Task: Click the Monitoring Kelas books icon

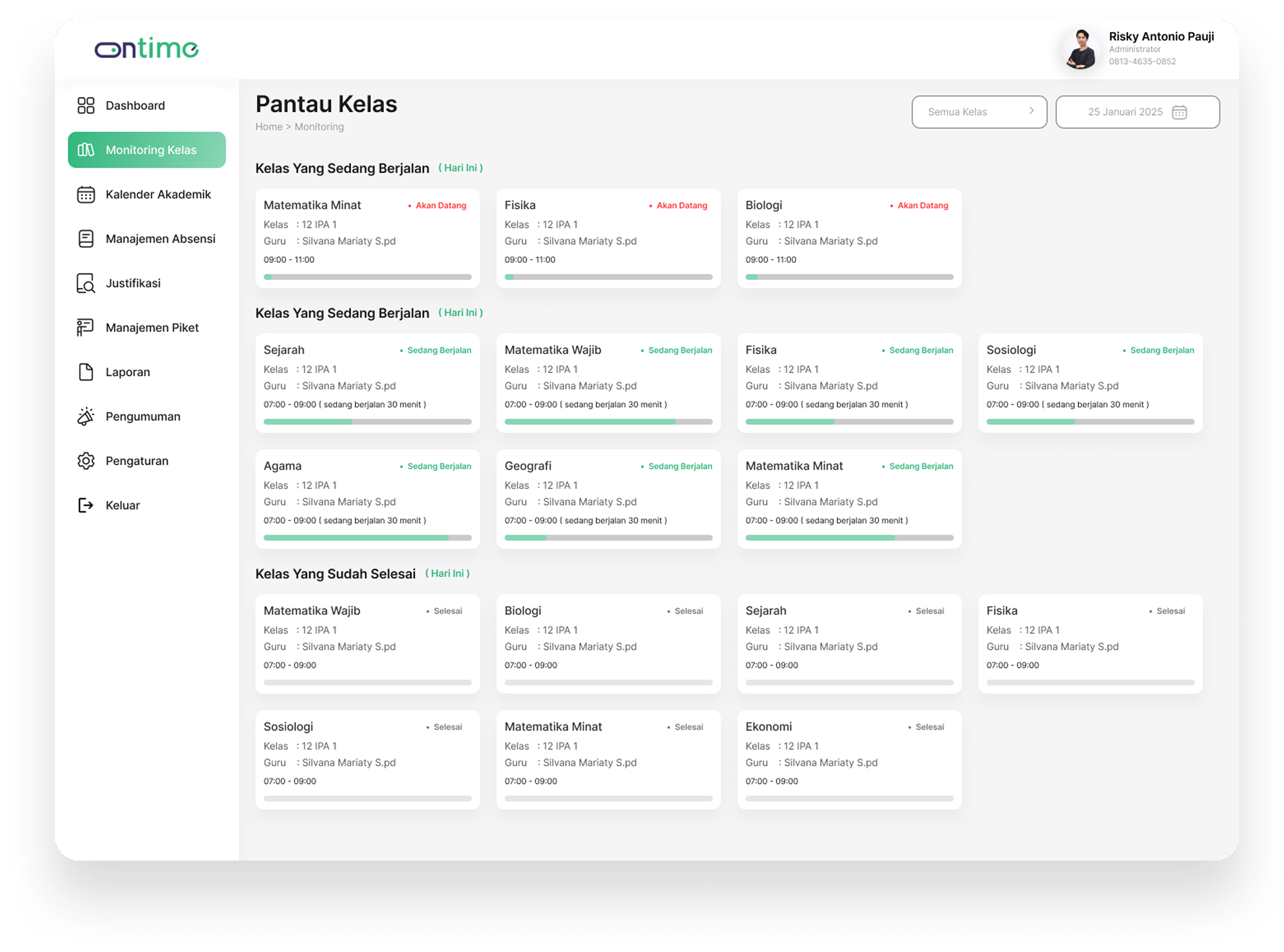Action: (x=86, y=150)
